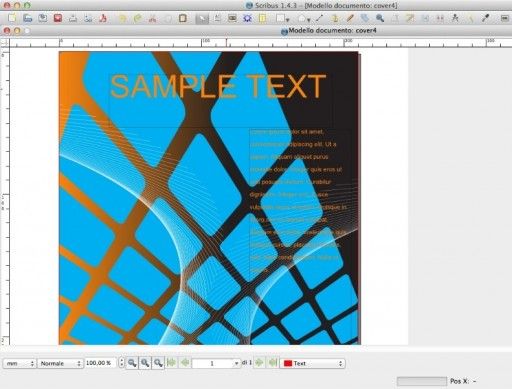This screenshot has height=389, width=512.
Task: Select the Freehand Line pencil tool
Action: [350, 18]
